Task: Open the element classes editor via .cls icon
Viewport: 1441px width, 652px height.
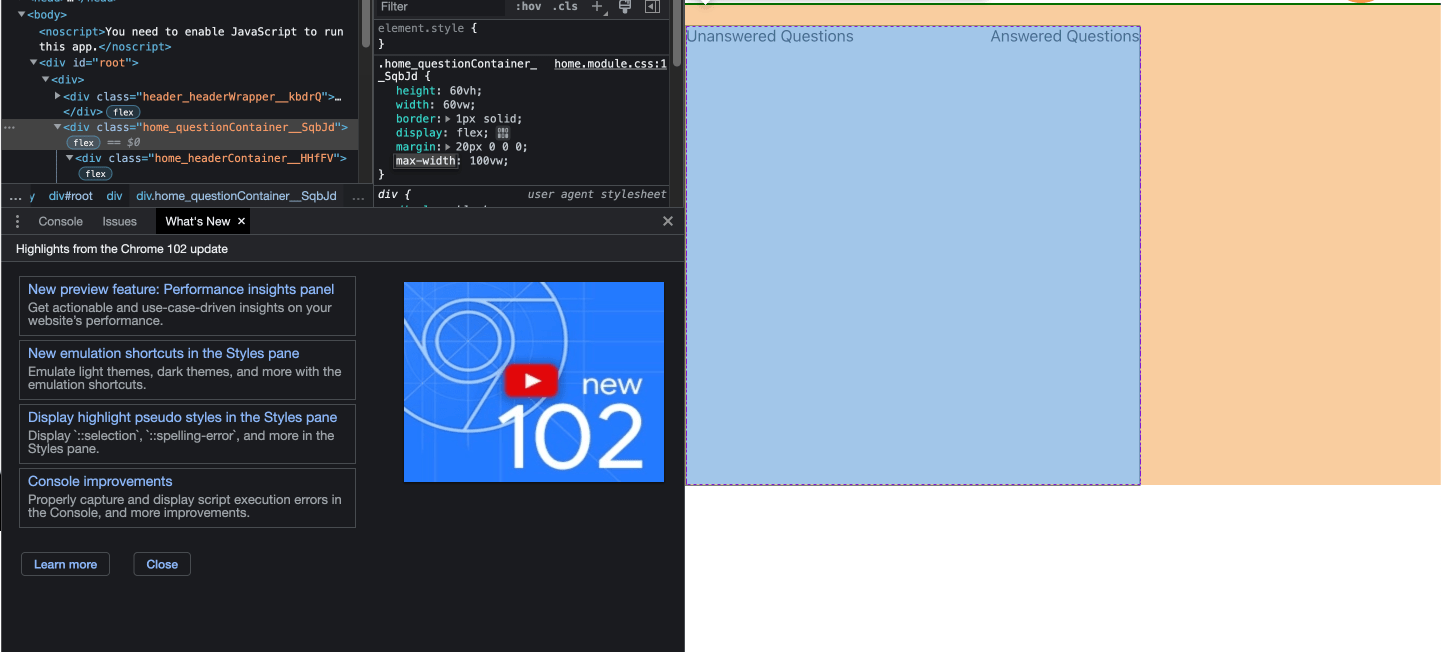Action: tap(566, 7)
